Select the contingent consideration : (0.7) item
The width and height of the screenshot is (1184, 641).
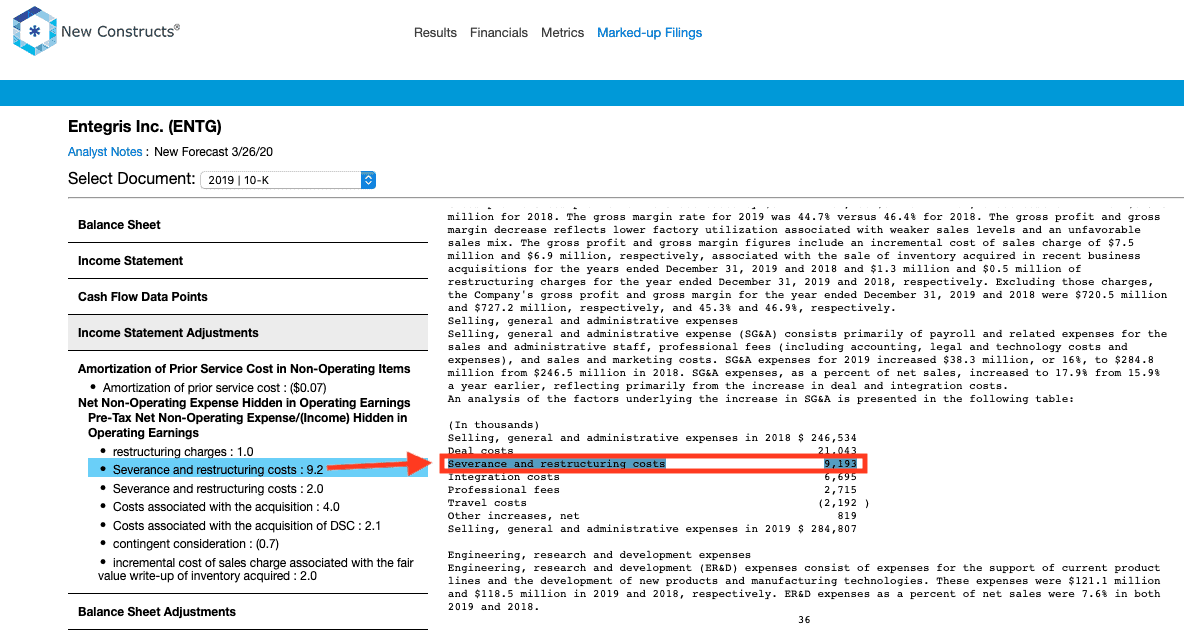(196, 544)
